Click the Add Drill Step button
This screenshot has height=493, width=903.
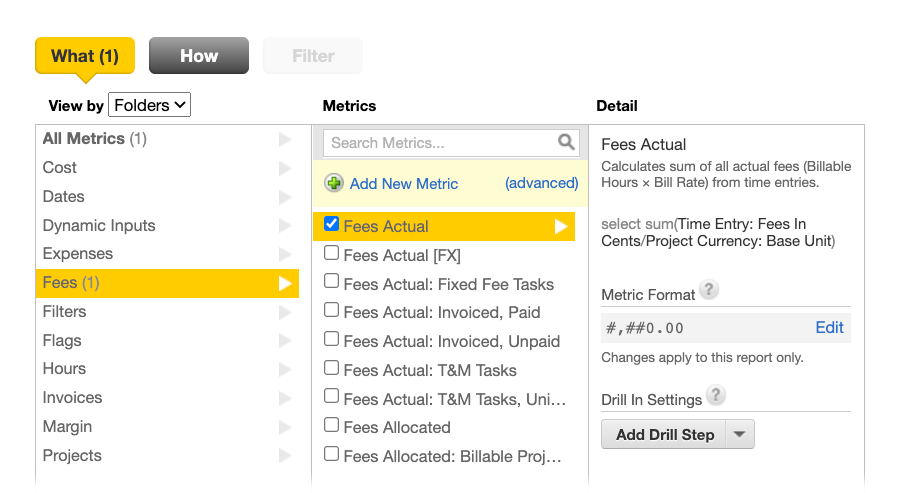[x=665, y=434]
